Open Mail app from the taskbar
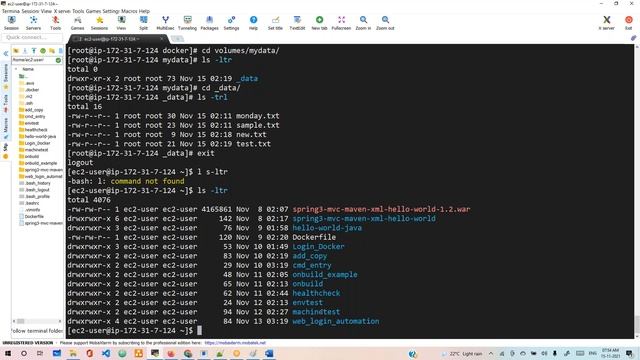The width and height of the screenshot is (640, 360). pyautogui.click(x=57, y=353)
